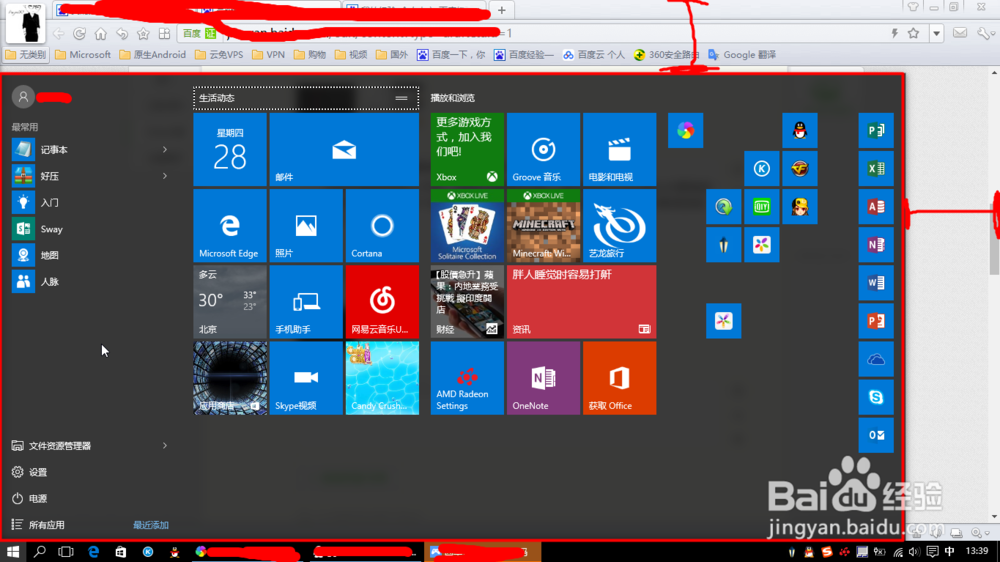Open the Skype tile in the right column
Screen dimensions: 1000x562
(876, 397)
